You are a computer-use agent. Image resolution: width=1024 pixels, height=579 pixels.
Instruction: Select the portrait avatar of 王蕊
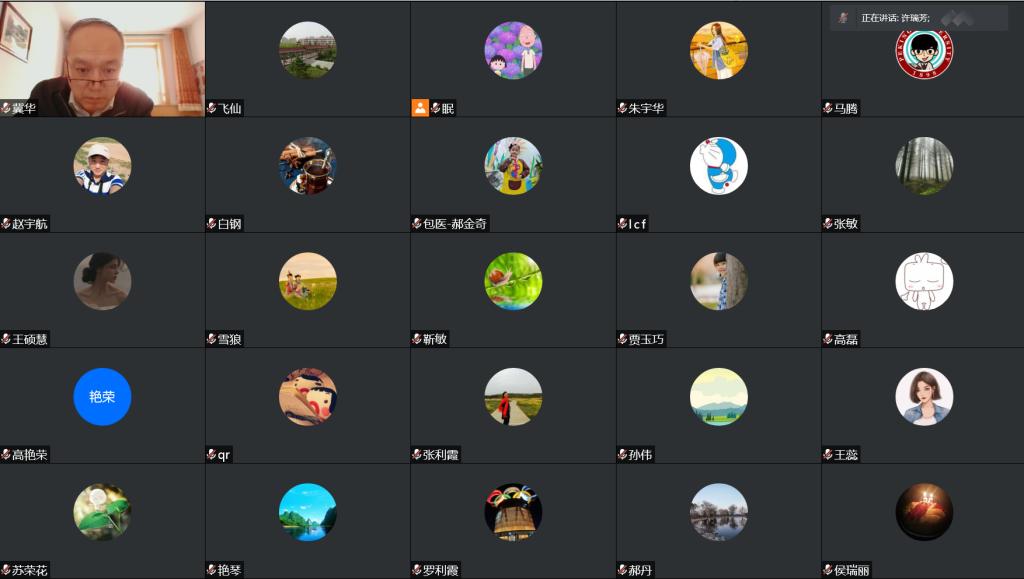coord(924,396)
